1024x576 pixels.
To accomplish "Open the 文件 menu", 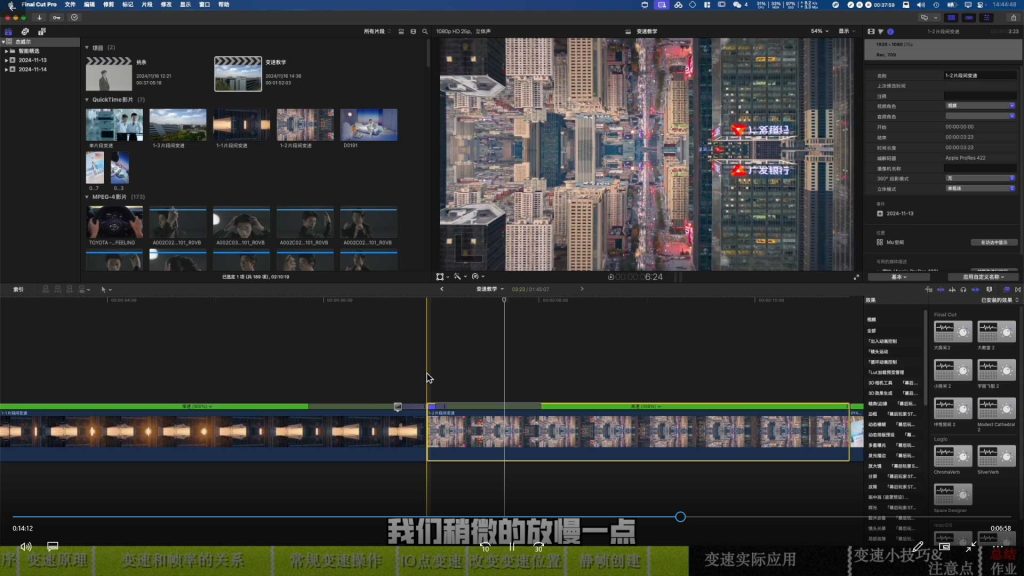I will pyautogui.click(x=70, y=5).
